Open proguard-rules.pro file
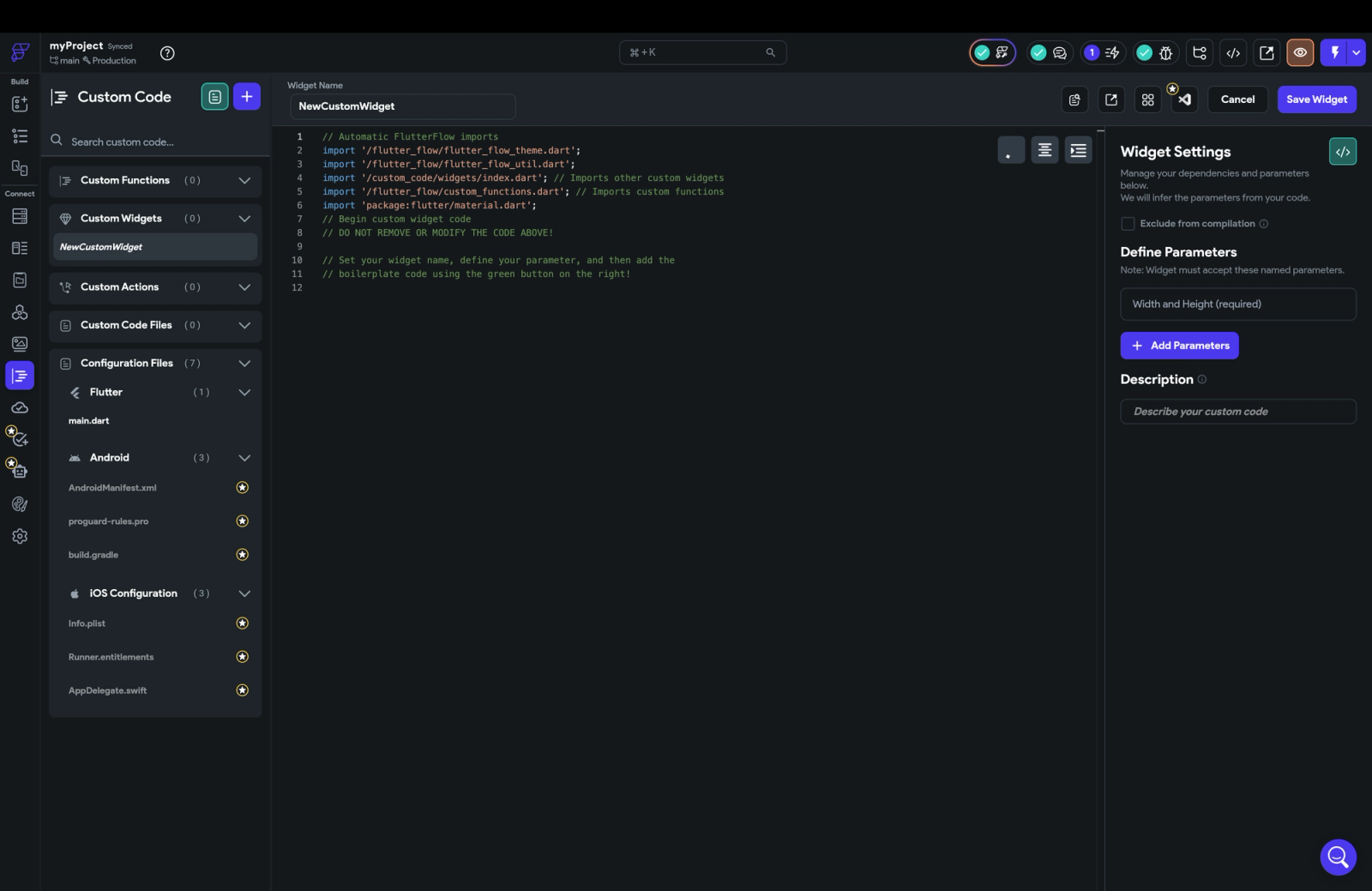The image size is (1372, 891). click(108, 521)
